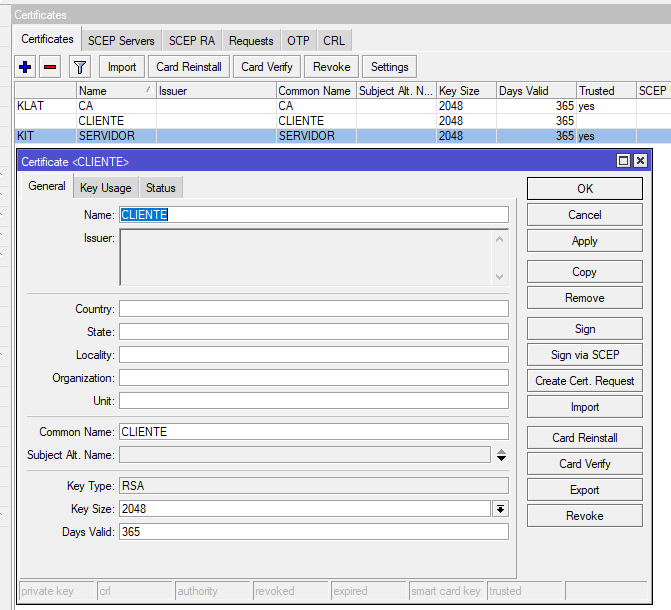Viewport: 671px width, 610px height.
Task: Click the Common Name column header
Action: 316,91
